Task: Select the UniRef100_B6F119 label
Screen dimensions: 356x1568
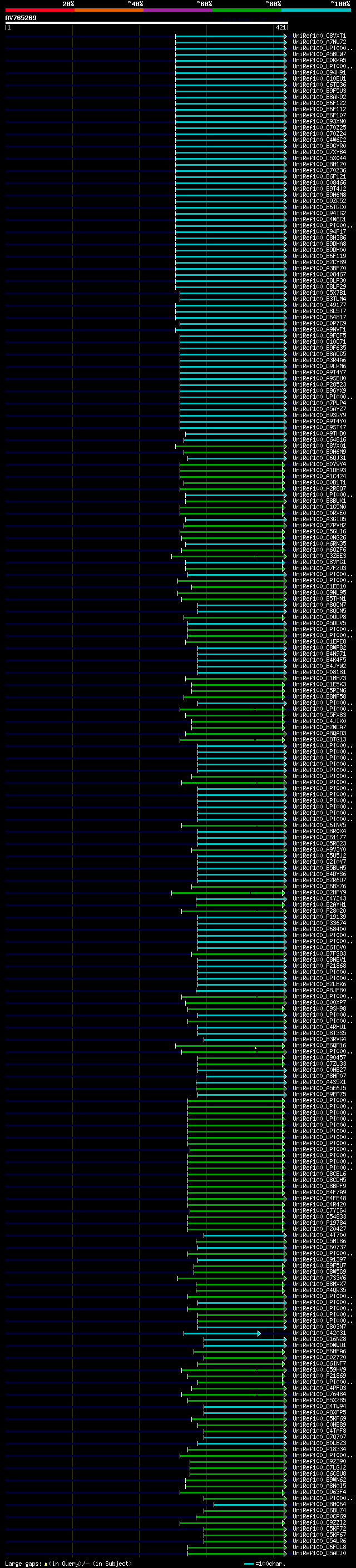Action: click(x=319, y=256)
